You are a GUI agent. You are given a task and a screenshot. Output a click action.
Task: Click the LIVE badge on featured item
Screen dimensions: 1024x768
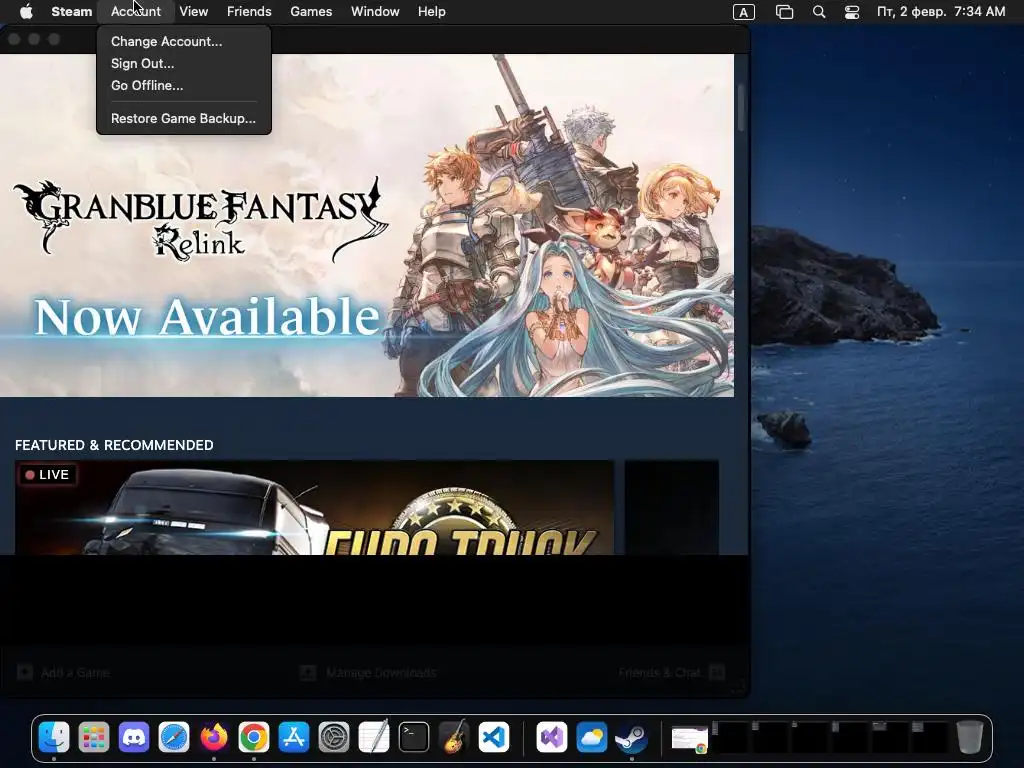coord(48,475)
